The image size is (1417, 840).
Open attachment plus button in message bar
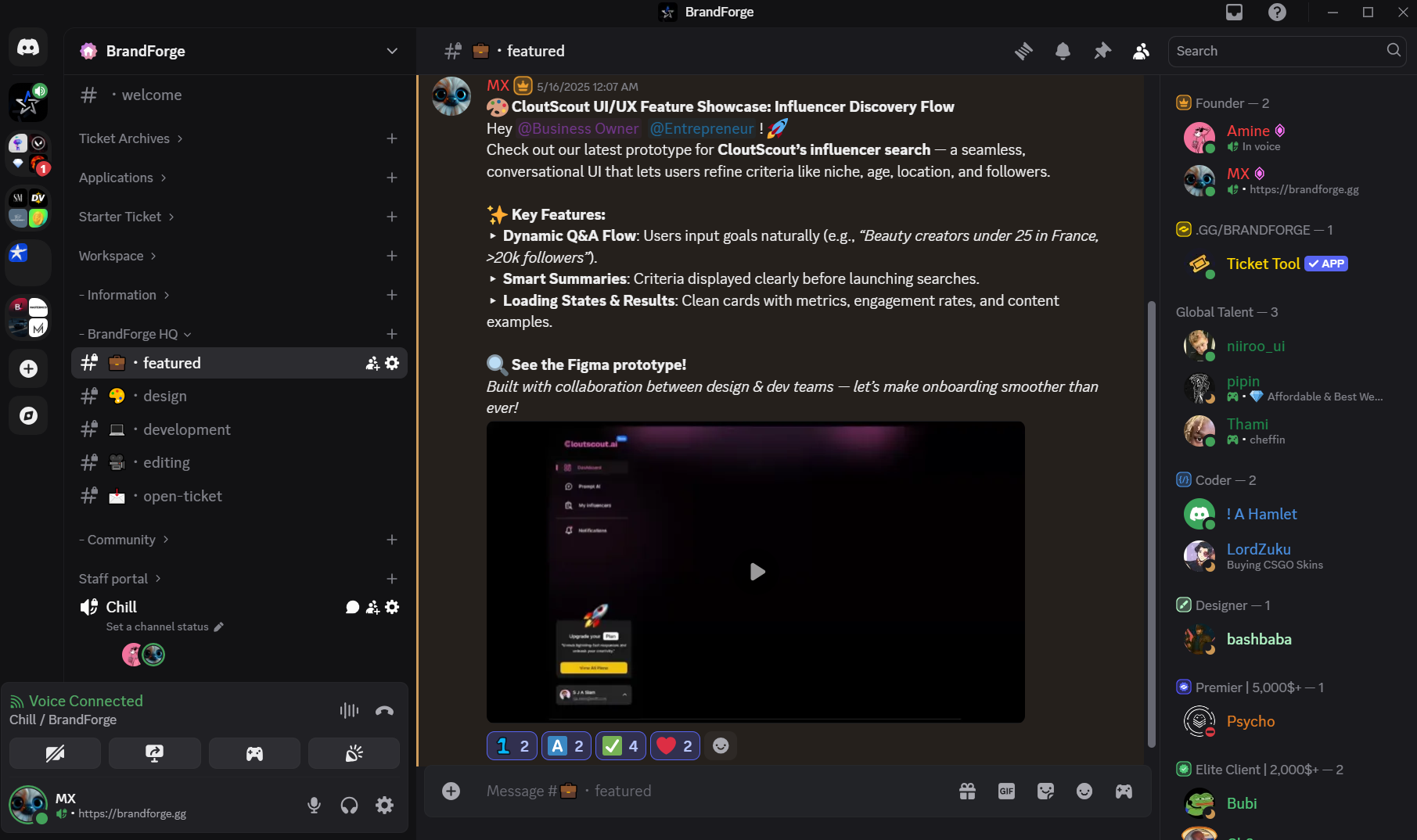[x=451, y=791]
